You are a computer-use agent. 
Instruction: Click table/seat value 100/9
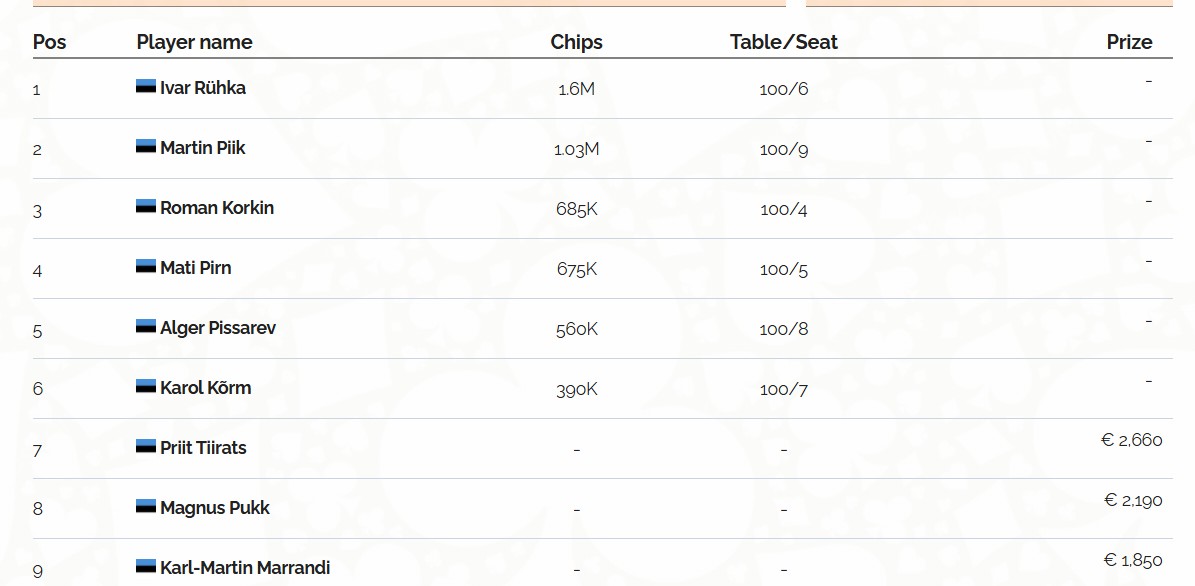tap(783, 149)
